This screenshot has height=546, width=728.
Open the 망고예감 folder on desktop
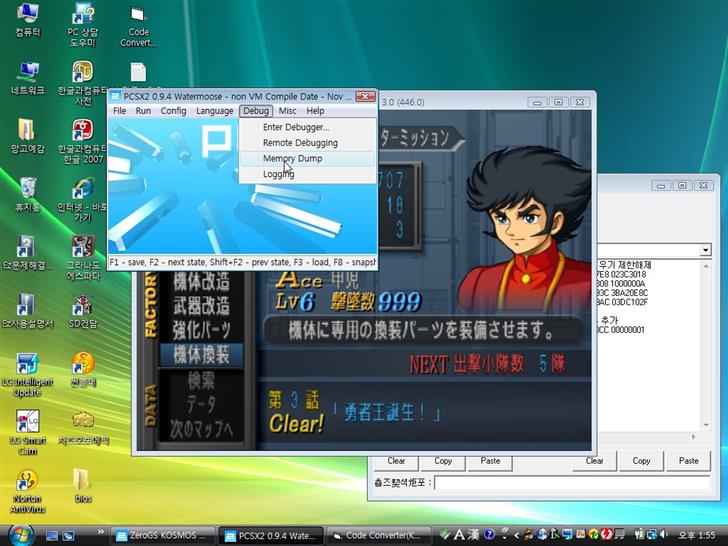(27, 136)
